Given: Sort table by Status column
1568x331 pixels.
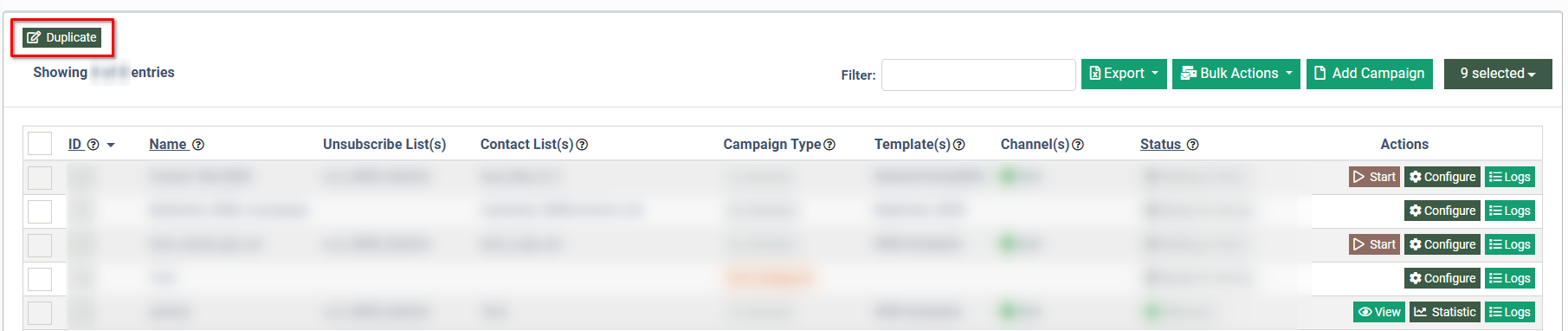Looking at the screenshot, I should coord(1161,145).
